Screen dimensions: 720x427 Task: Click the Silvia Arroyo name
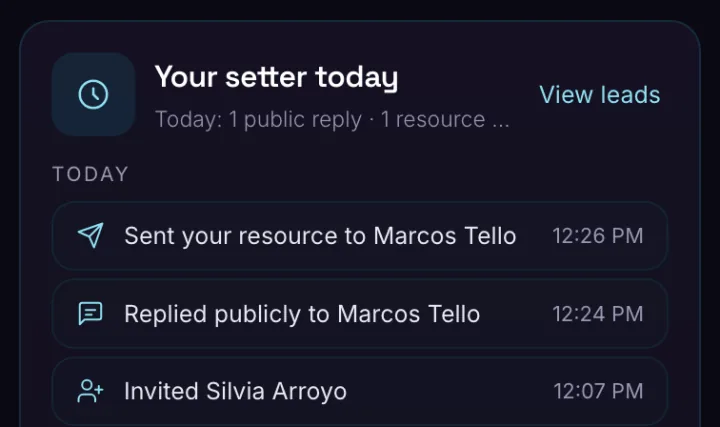[x=276, y=392]
